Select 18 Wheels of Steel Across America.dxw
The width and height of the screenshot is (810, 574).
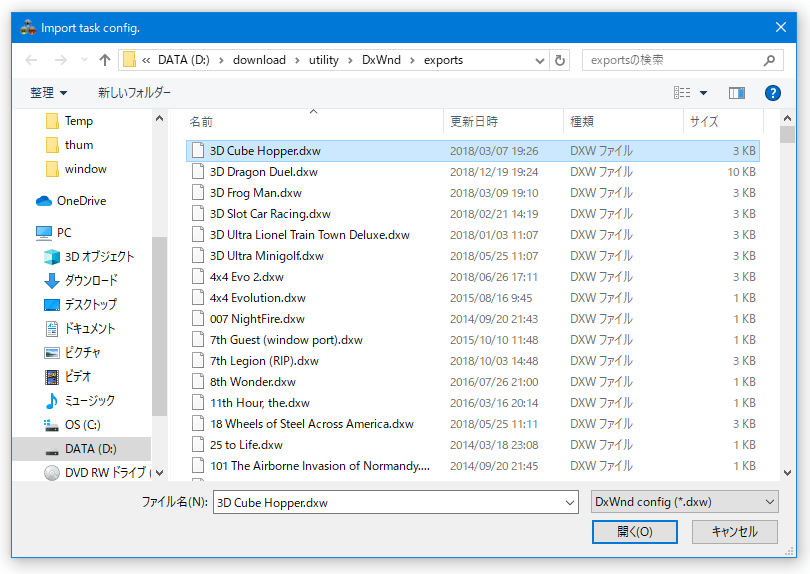tap(473, 424)
